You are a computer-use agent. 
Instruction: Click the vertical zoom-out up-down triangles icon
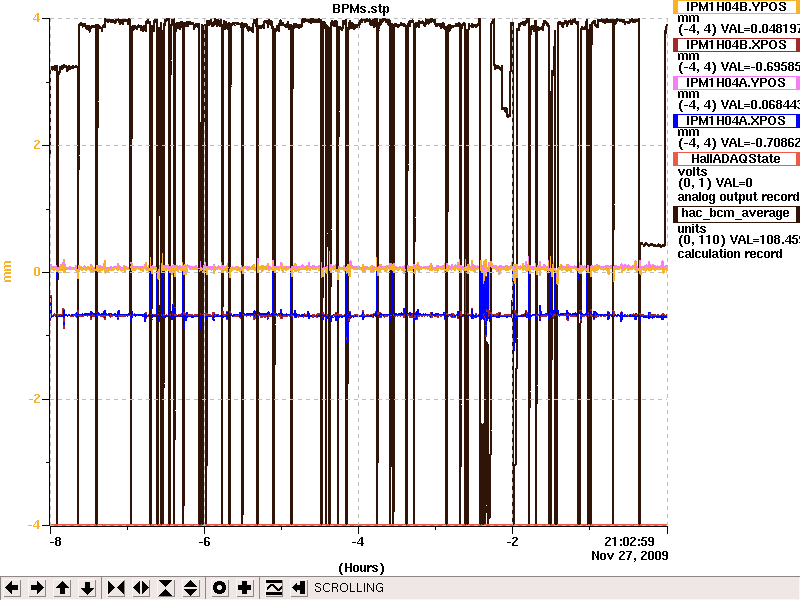click(x=191, y=588)
